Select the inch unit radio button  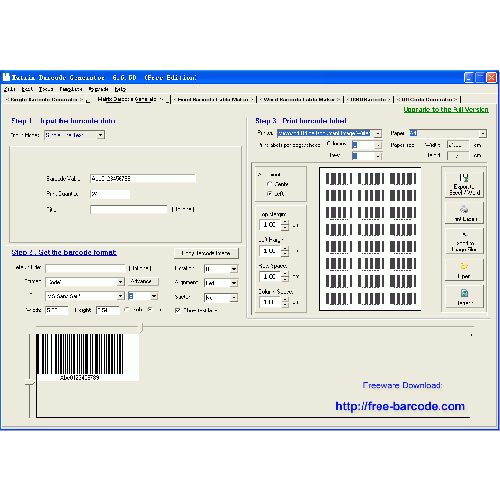click(127, 310)
